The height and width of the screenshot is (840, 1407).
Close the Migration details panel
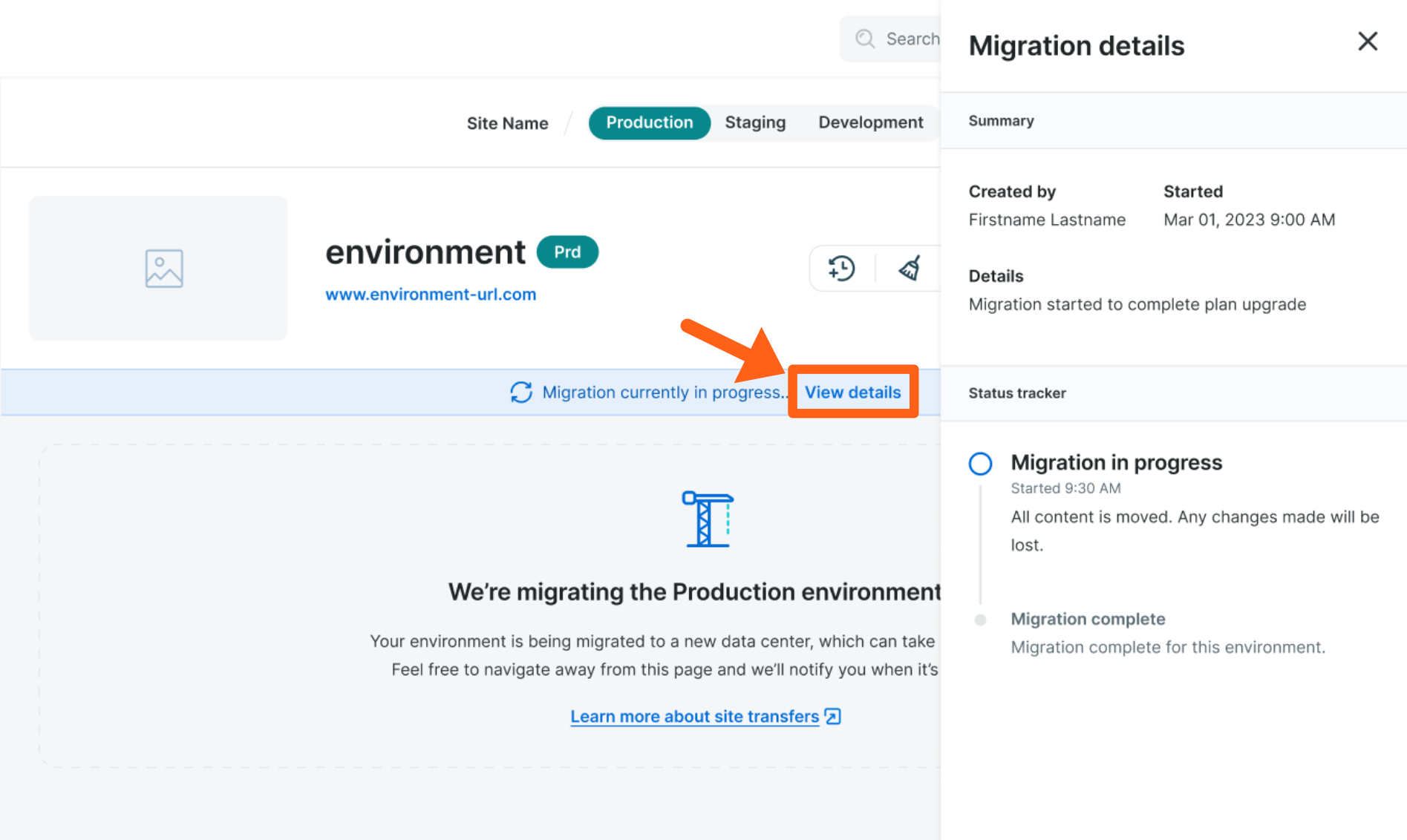(x=1367, y=42)
